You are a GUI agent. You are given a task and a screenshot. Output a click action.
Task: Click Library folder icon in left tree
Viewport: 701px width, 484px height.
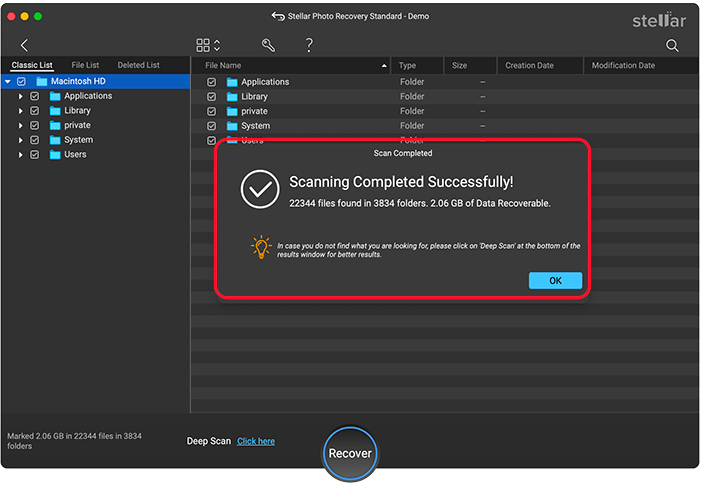pos(55,111)
